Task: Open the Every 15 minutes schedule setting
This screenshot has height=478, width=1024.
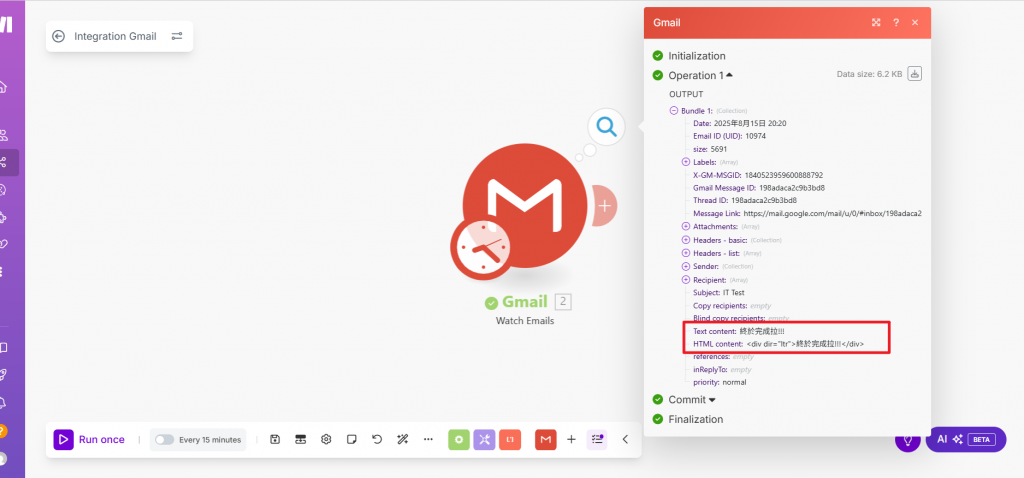Action: (210, 439)
